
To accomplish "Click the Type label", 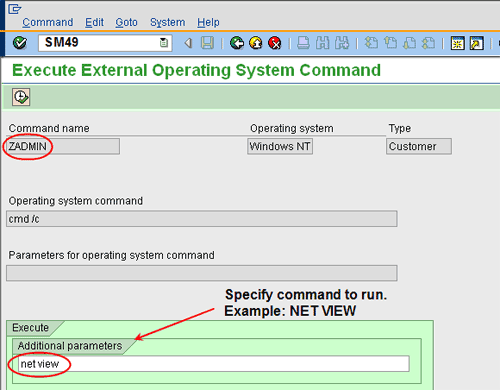I will coord(399,128).
